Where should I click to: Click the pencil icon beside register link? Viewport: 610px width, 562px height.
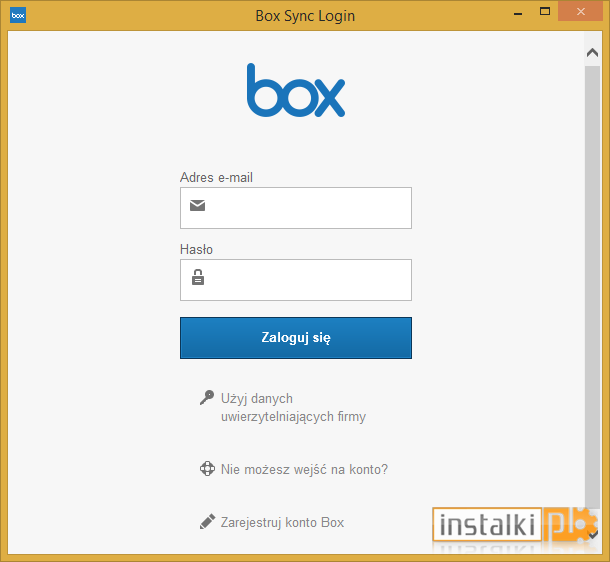(207, 522)
